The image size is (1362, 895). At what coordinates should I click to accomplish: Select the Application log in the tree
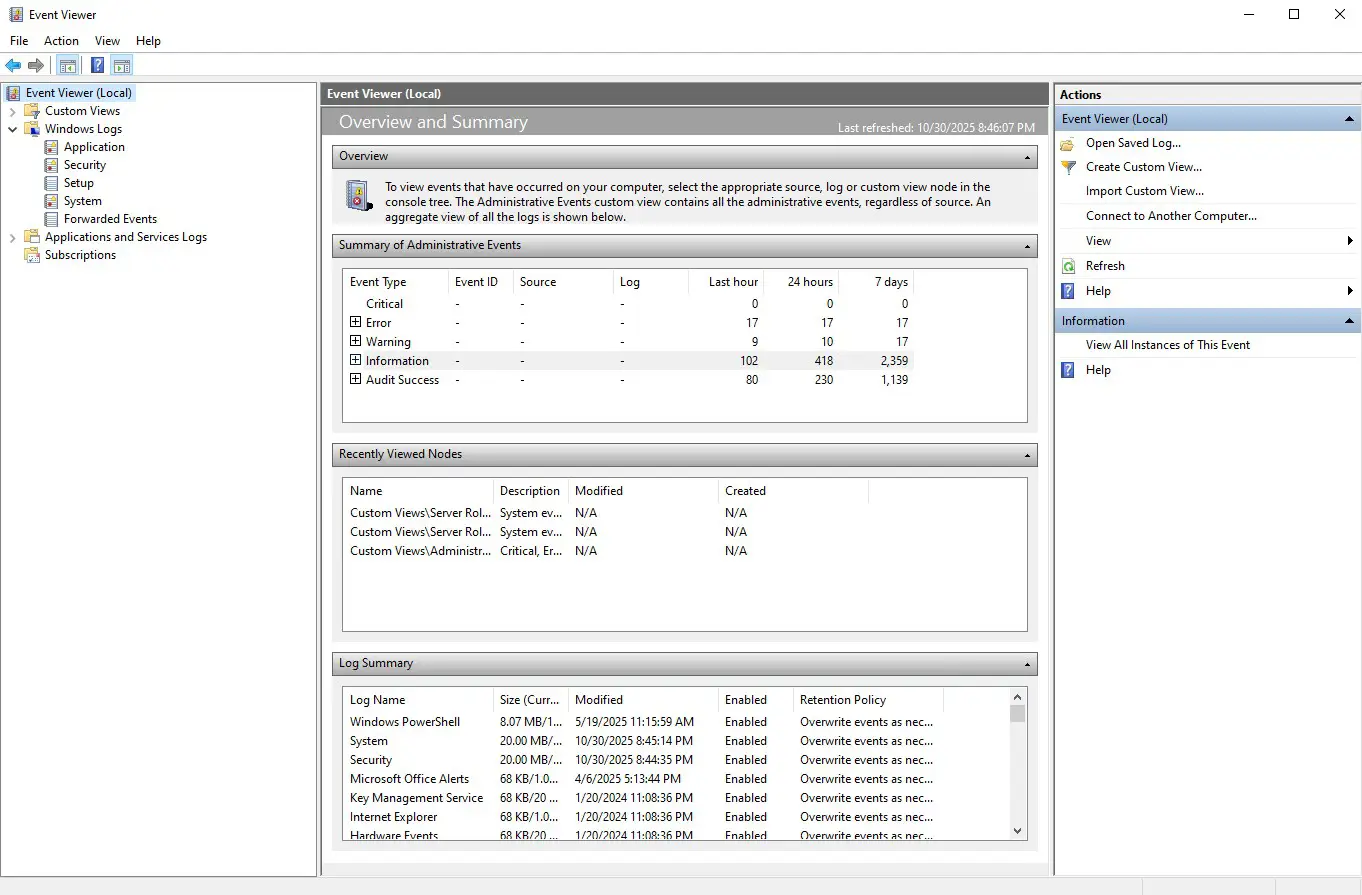pyautogui.click(x=94, y=147)
